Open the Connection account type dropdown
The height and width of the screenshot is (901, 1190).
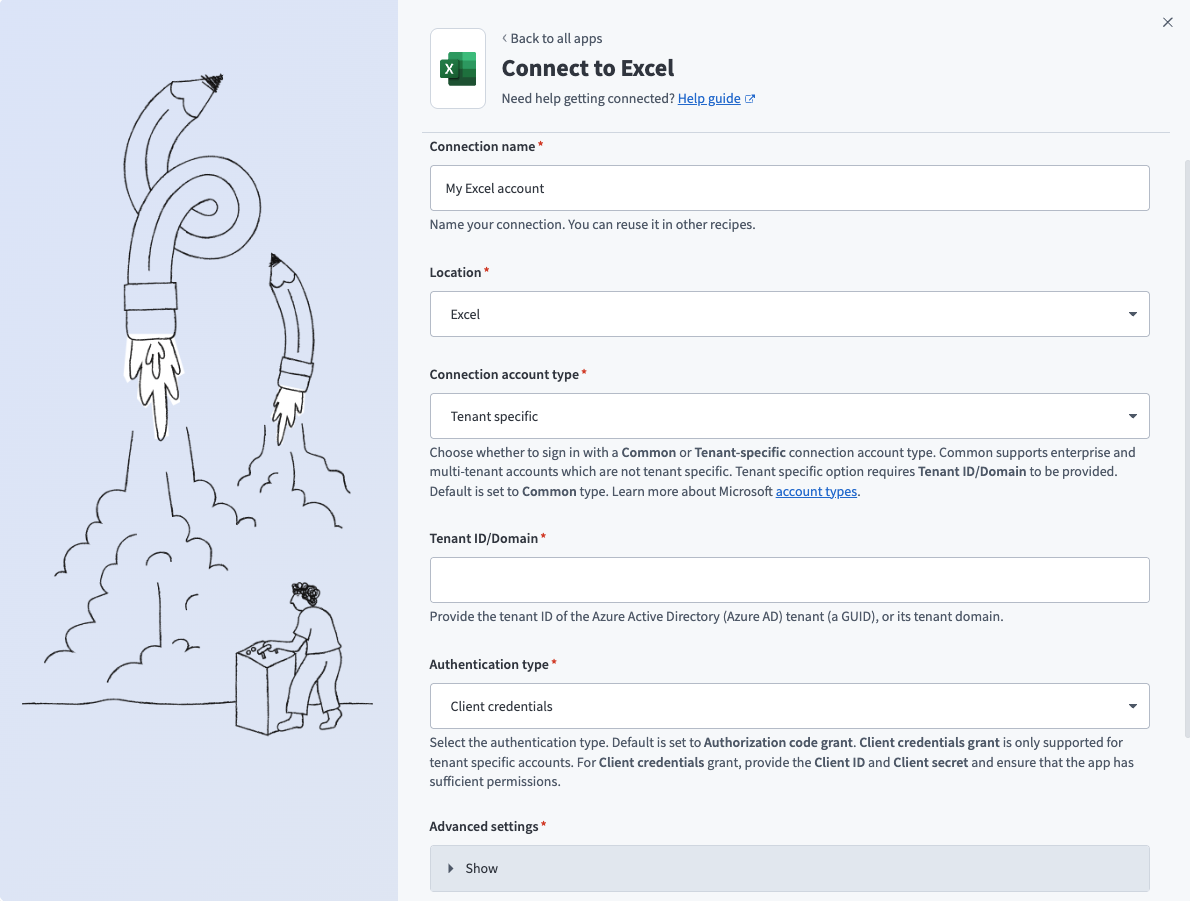tap(789, 416)
